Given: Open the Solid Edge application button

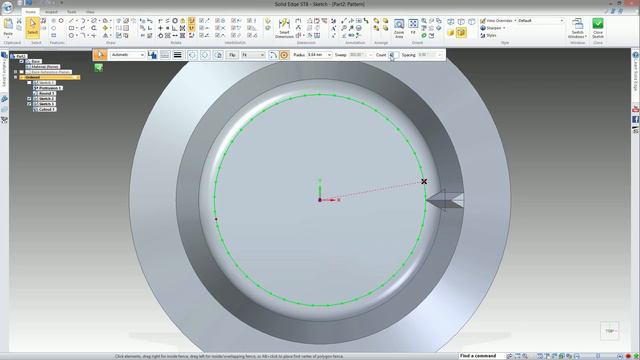Looking at the screenshot, I should point(7,7).
